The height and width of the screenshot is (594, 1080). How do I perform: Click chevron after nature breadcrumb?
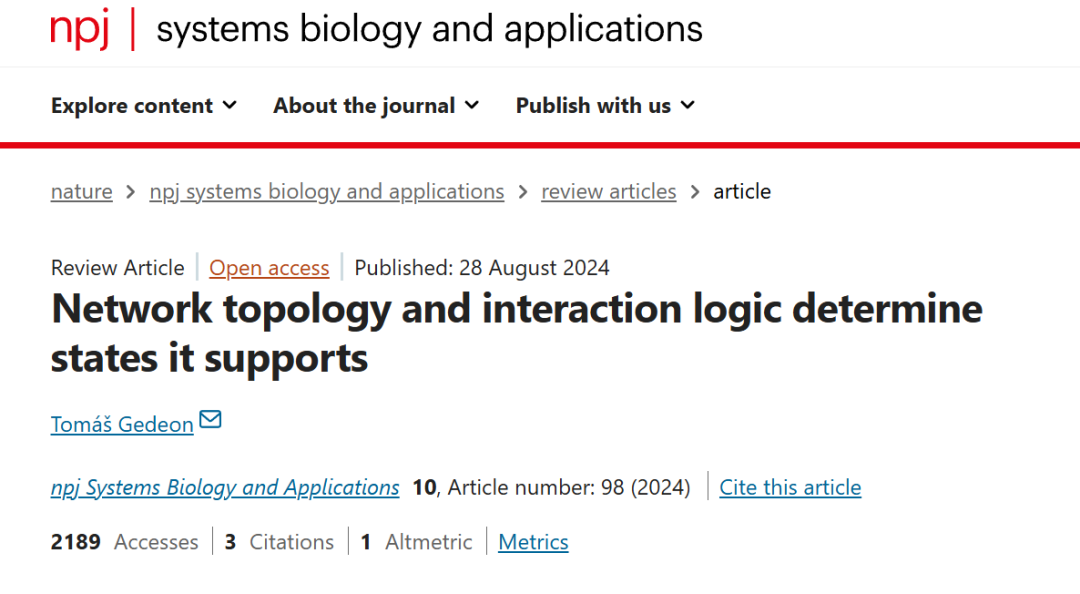coord(131,192)
